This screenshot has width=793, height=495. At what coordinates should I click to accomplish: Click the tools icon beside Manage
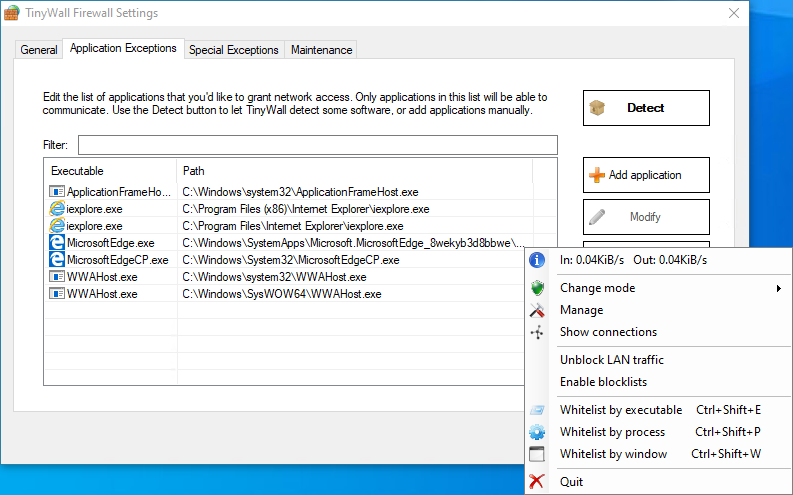(537, 310)
